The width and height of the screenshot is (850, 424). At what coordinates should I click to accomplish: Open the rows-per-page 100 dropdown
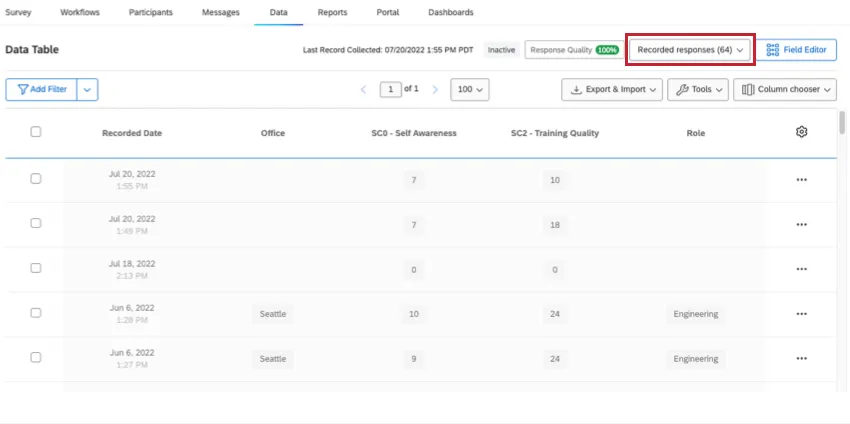[469, 90]
